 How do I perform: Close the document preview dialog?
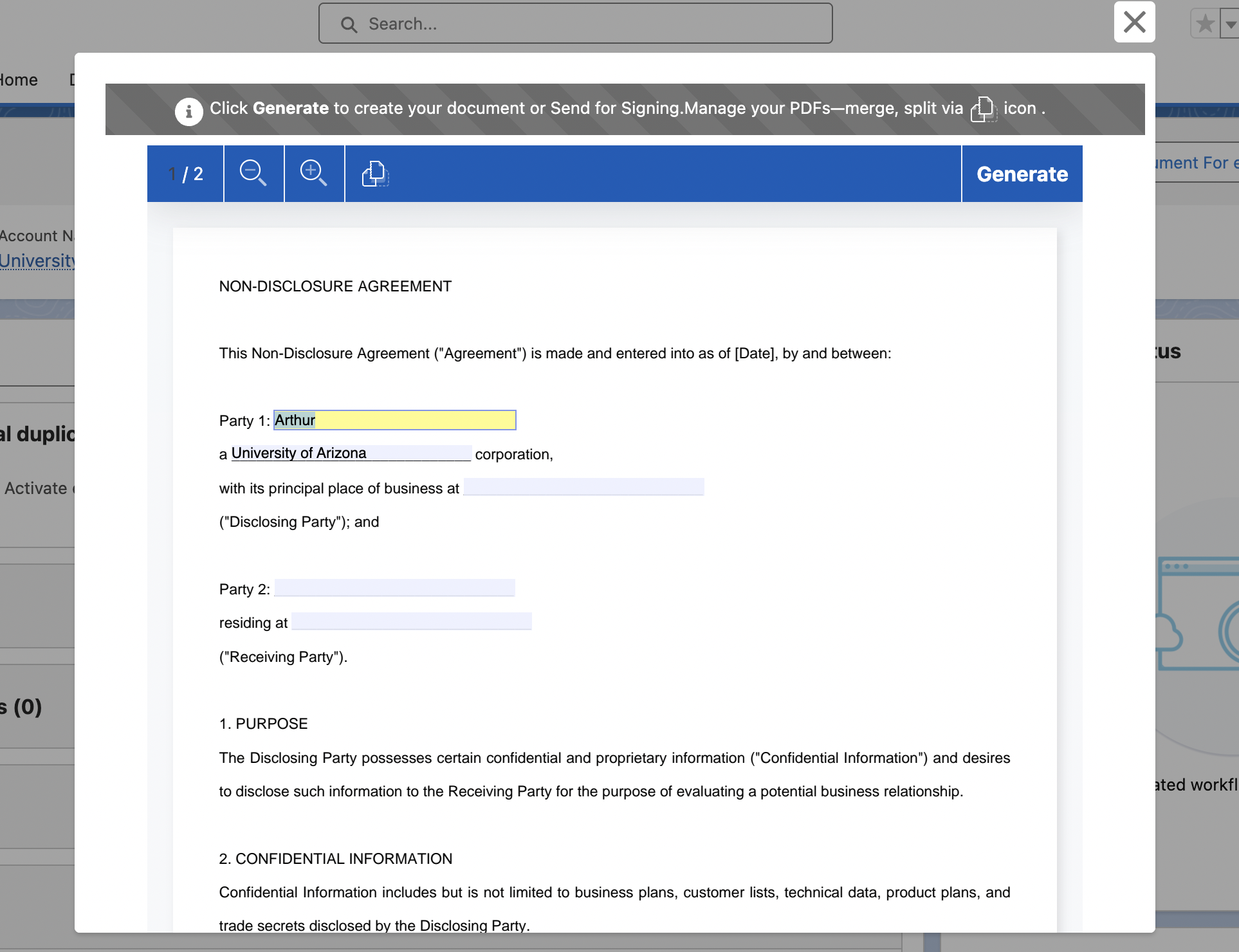point(1135,22)
